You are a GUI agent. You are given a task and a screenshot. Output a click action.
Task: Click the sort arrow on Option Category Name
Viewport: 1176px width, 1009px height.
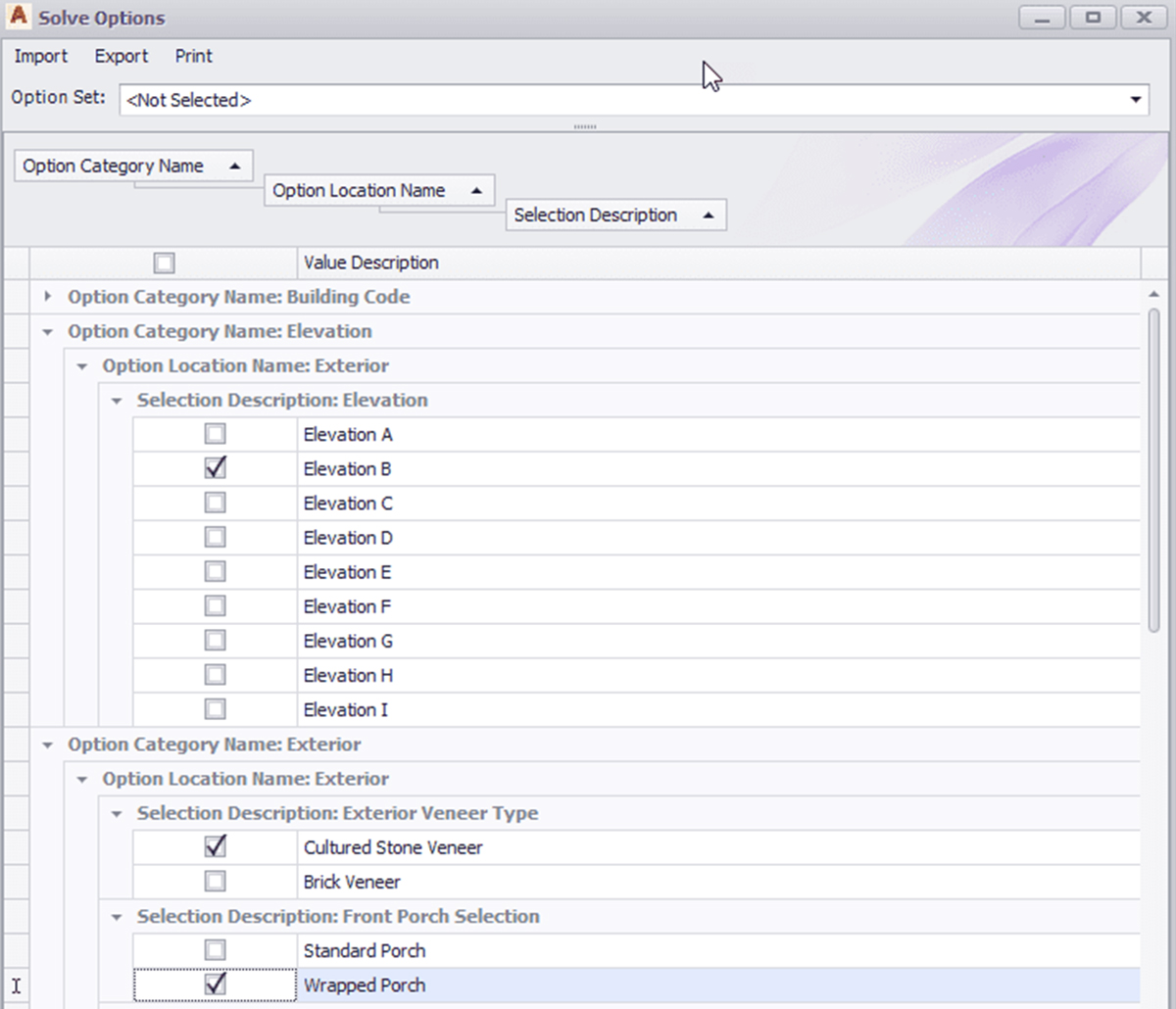click(236, 166)
